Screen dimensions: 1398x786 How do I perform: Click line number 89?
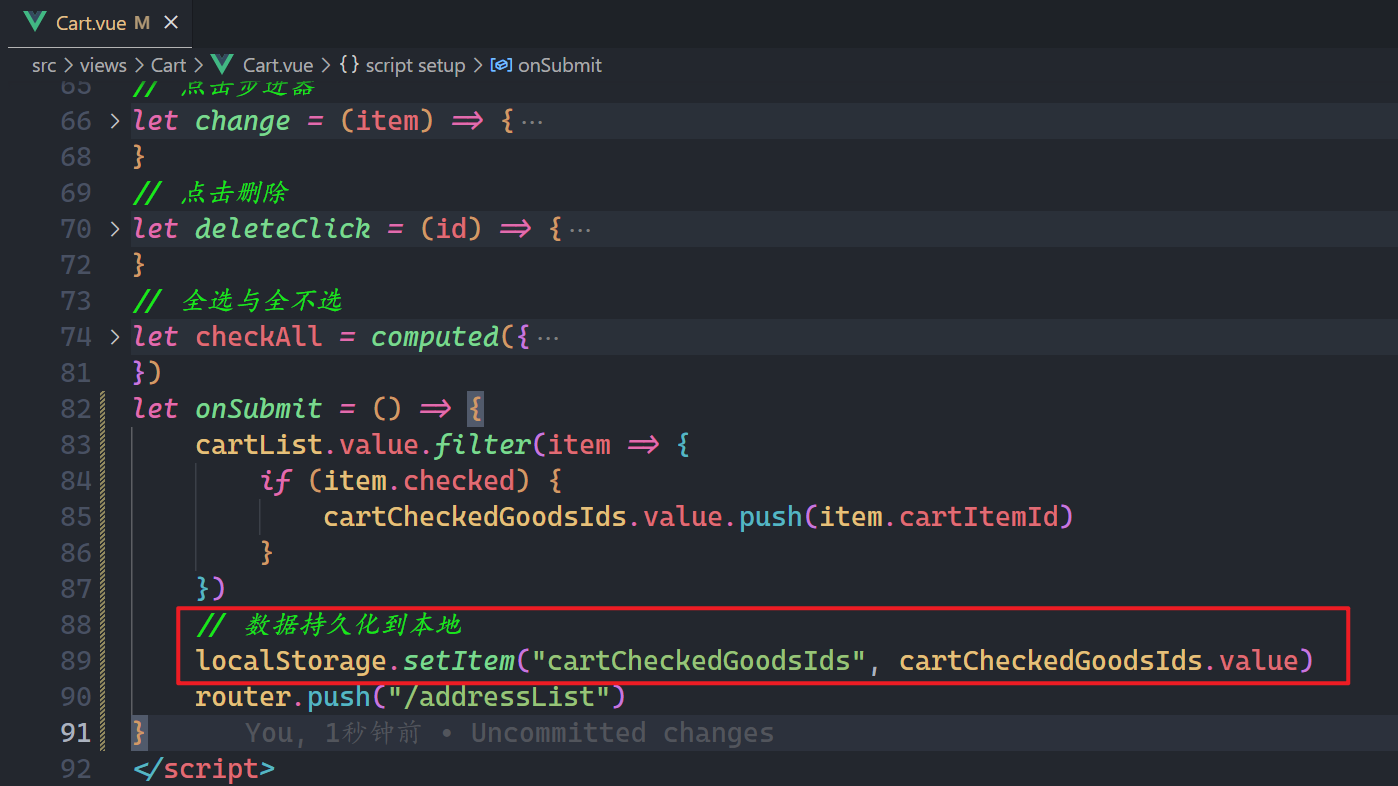coord(76,661)
